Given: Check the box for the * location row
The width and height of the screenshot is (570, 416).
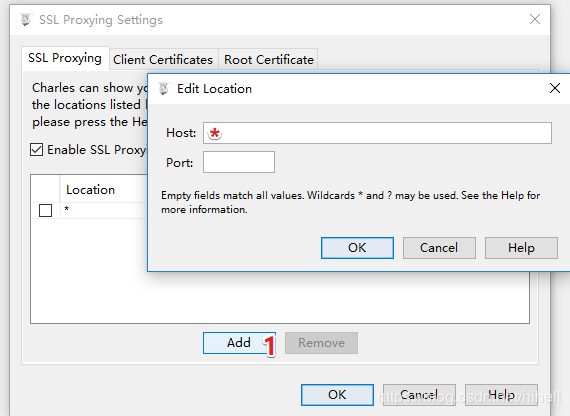Looking at the screenshot, I should (x=45, y=210).
